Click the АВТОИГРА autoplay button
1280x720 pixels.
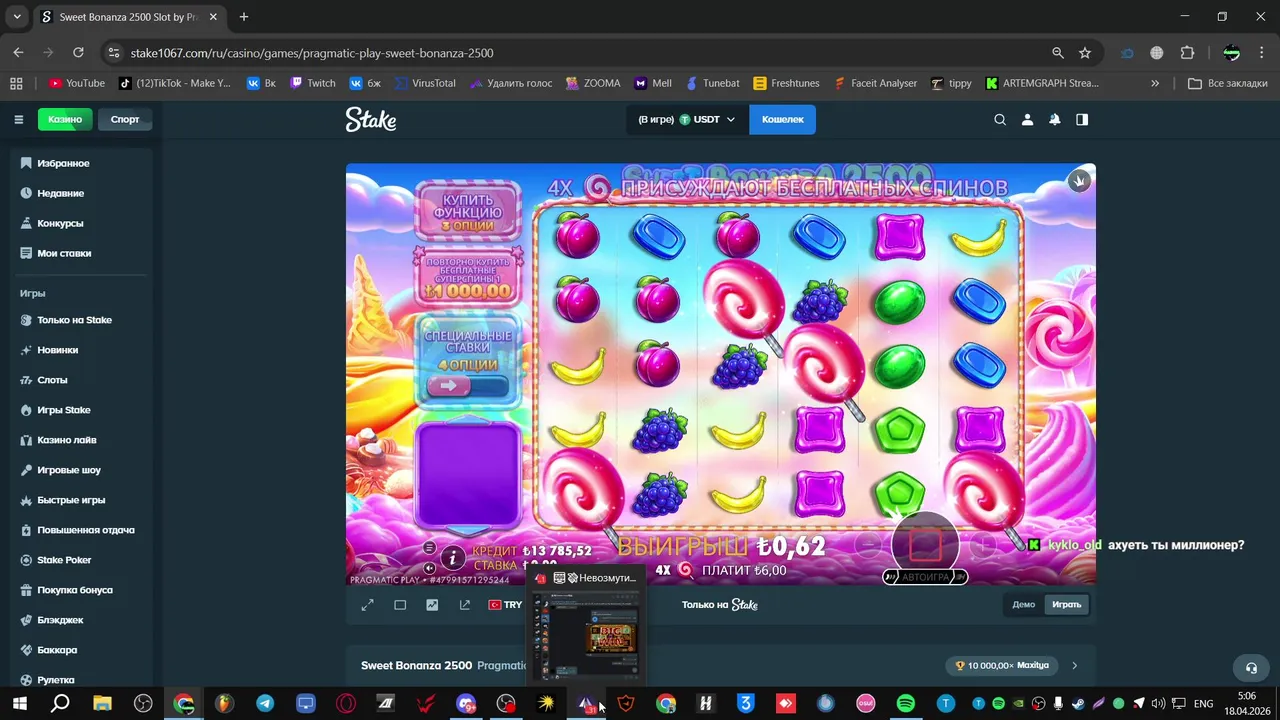pos(925,577)
